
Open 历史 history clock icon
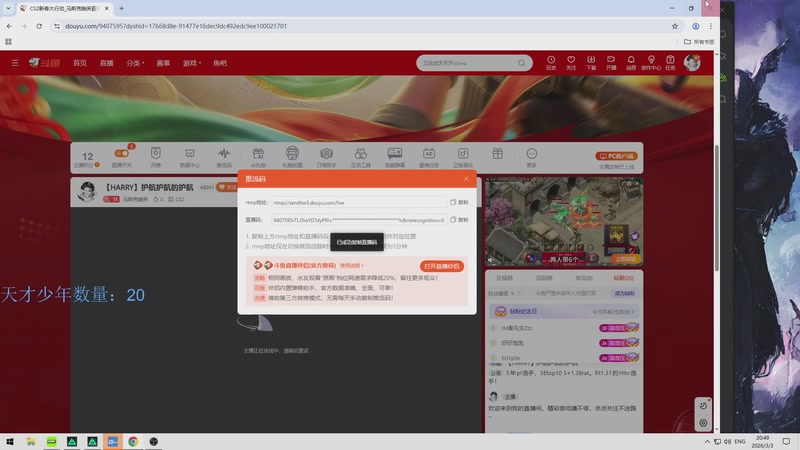click(x=551, y=63)
